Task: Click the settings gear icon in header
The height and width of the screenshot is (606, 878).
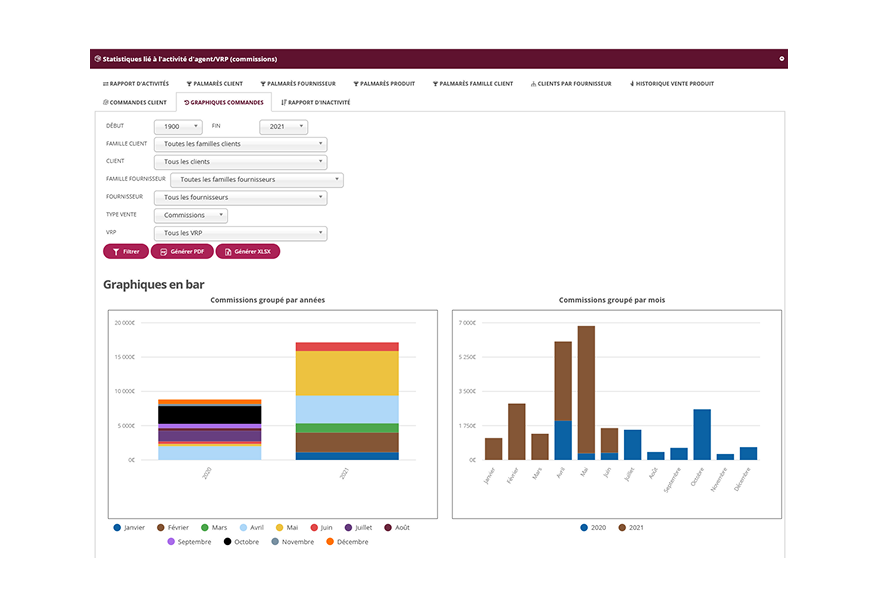Action: (x=781, y=59)
